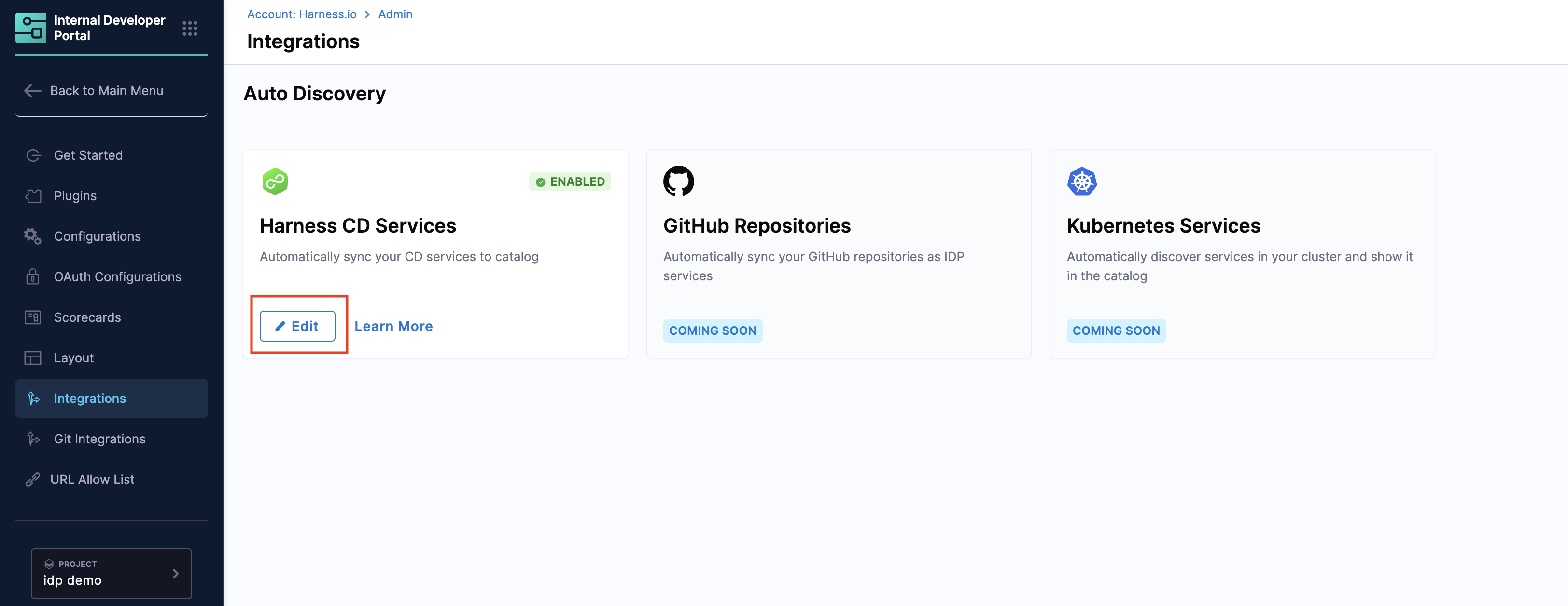
Task: Expand the idp demo project selector
Action: (x=112, y=573)
